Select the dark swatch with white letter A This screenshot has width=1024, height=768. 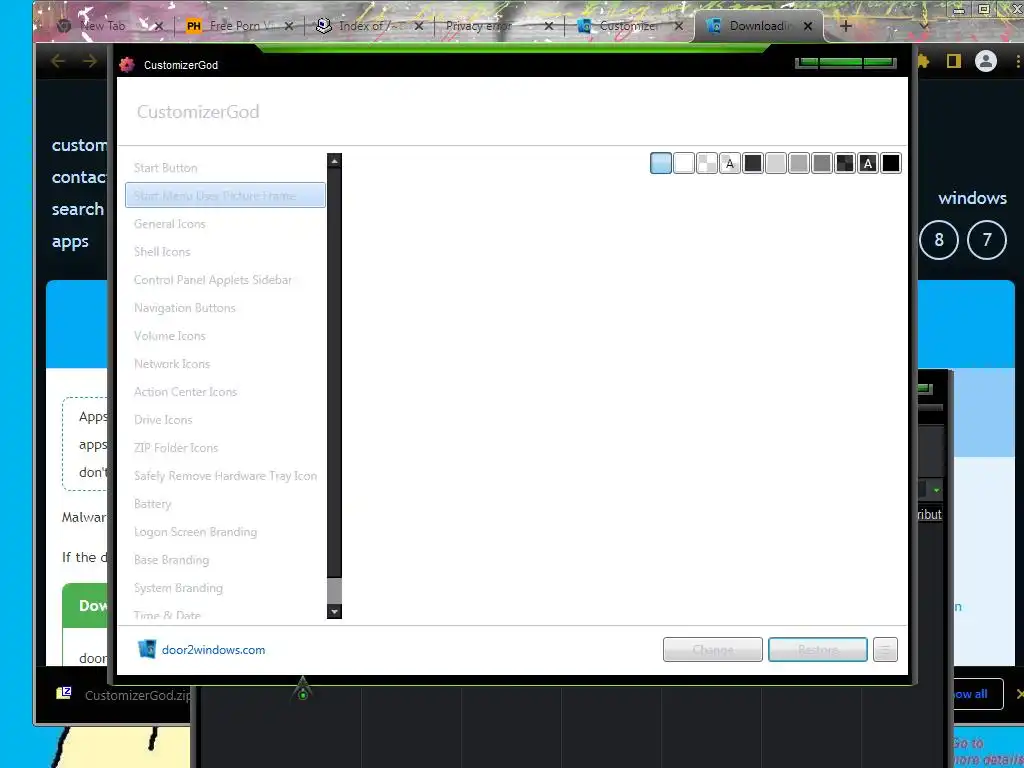[x=867, y=163]
